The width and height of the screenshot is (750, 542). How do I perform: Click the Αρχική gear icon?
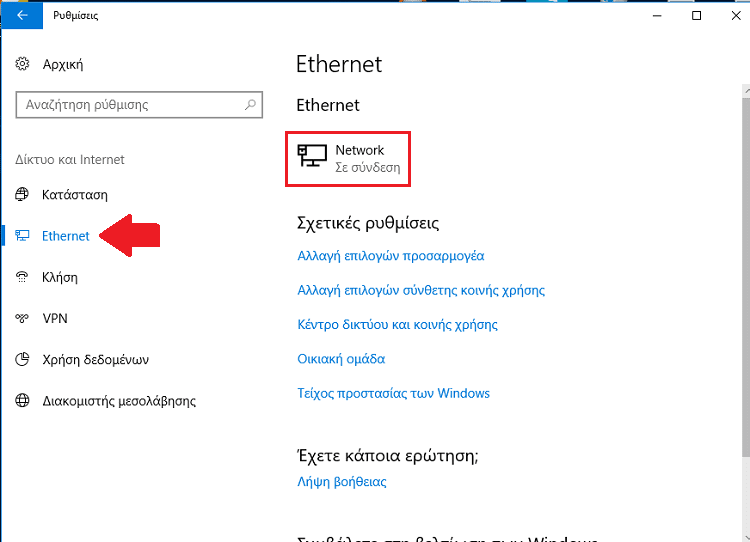(x=22, y=64)
